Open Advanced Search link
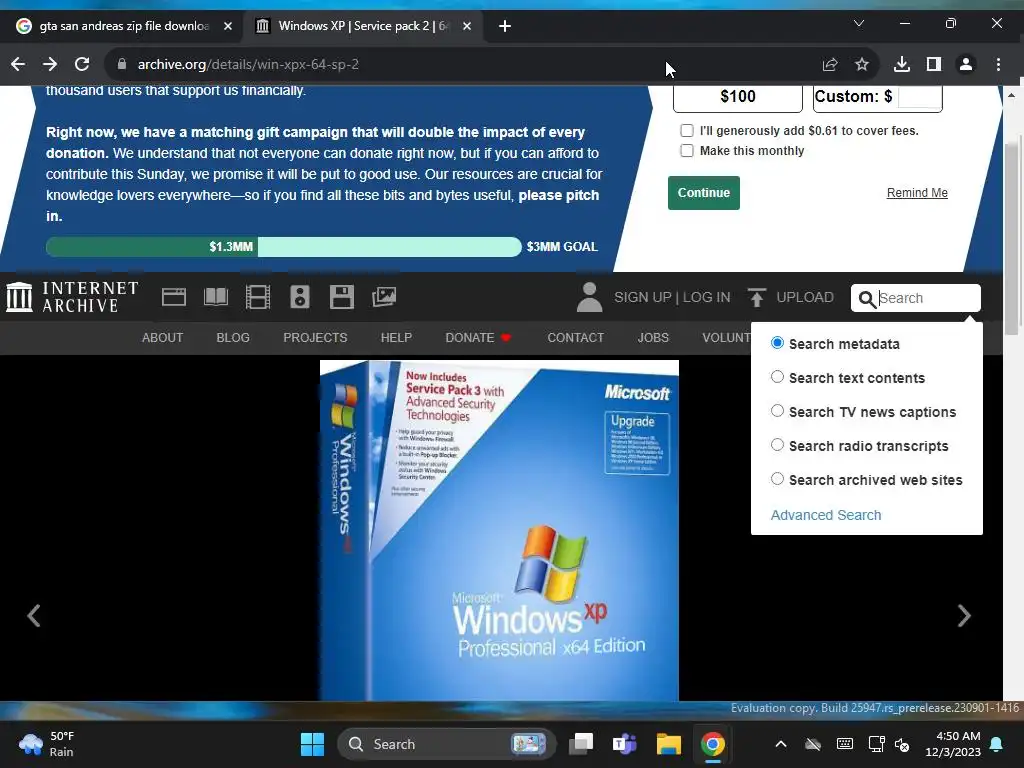 click(x=825, y=515)
